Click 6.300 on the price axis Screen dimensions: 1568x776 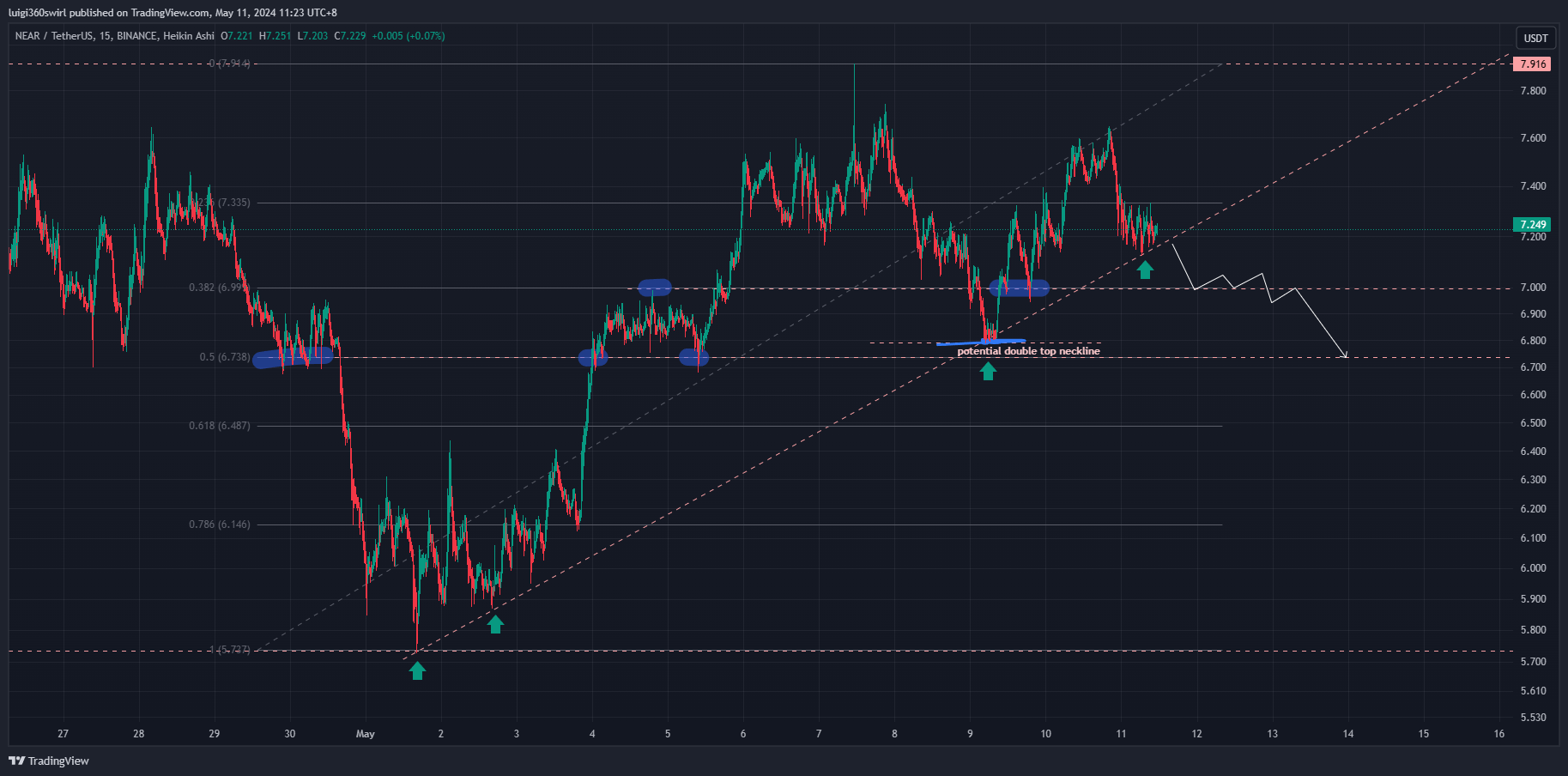[1533, 480]
